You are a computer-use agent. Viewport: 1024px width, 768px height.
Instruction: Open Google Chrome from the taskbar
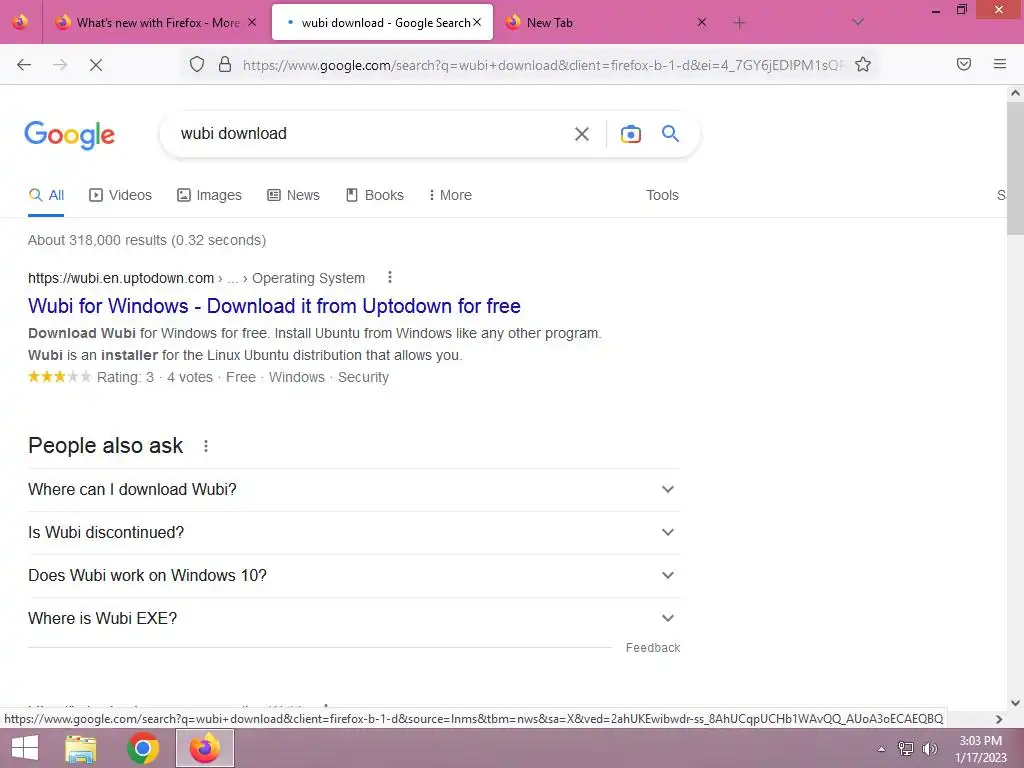coord(143,748)
